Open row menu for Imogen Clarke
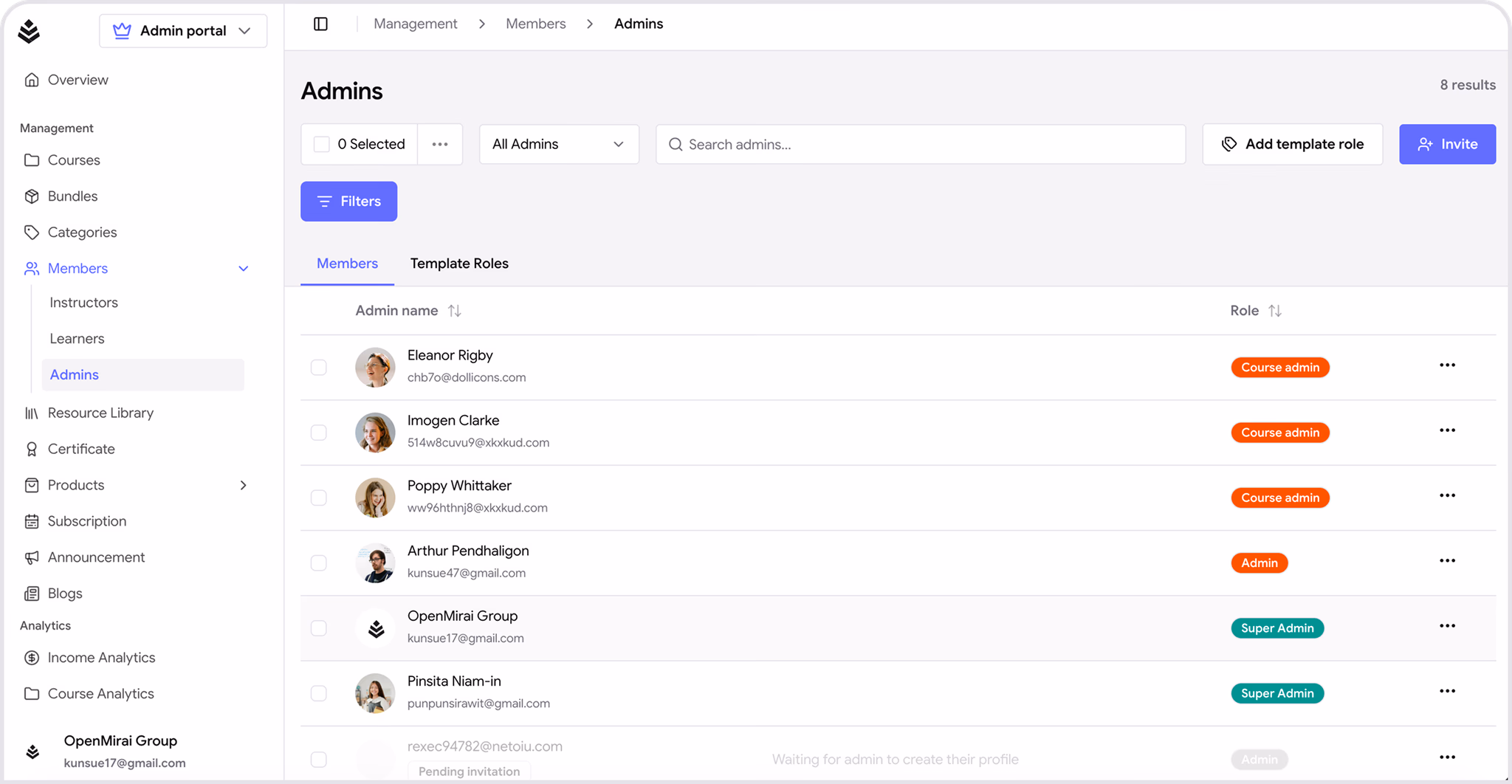 point(1447,430)
